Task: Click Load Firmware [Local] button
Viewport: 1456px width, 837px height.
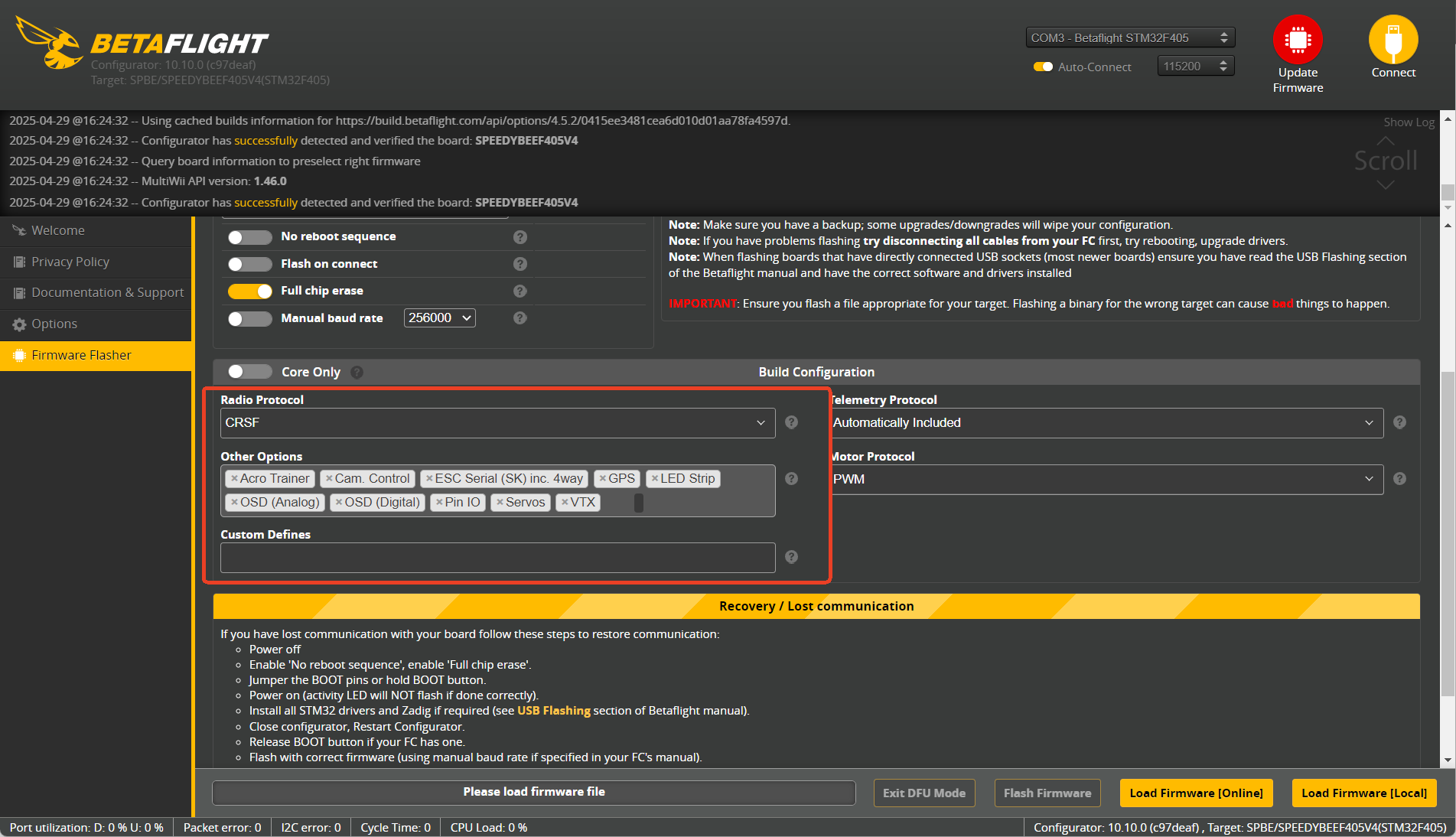Action: point(1363,793)
